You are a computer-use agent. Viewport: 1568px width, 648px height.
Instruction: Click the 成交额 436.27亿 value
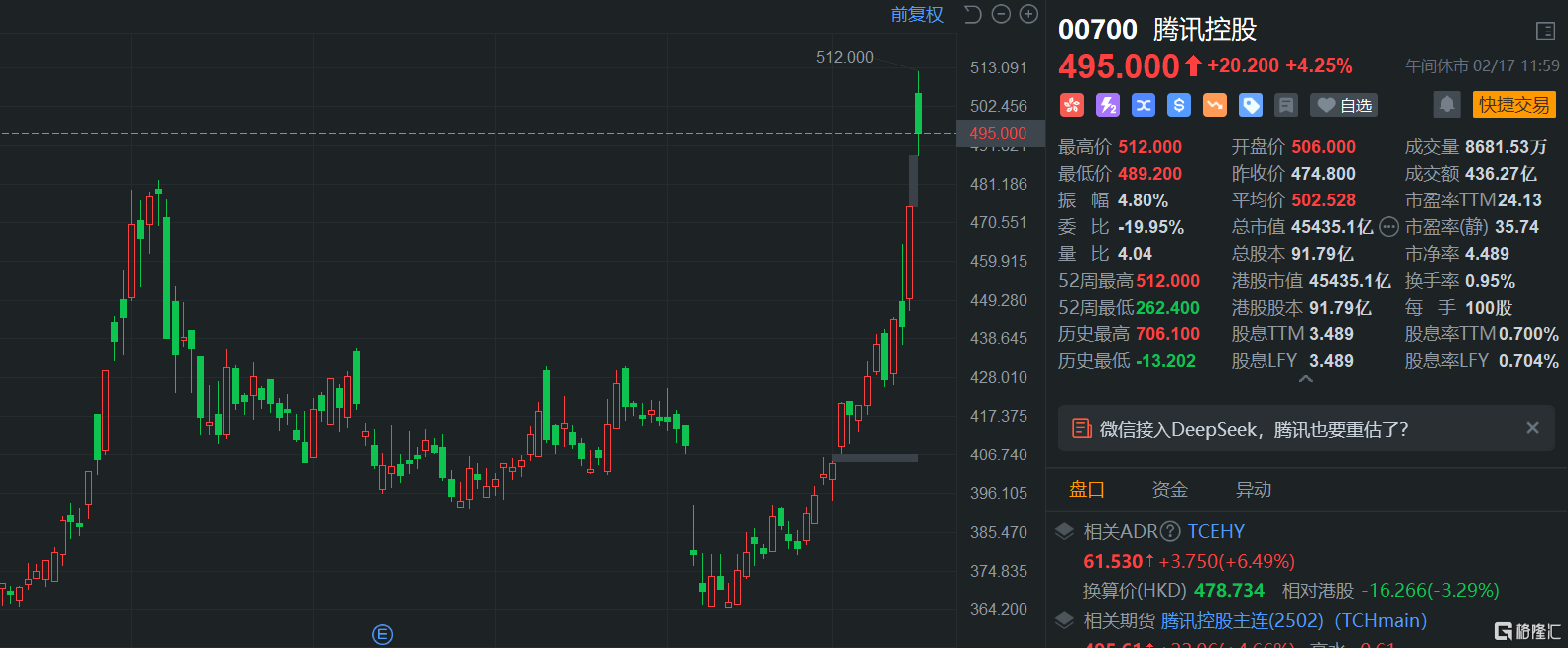coord(1501,173)
